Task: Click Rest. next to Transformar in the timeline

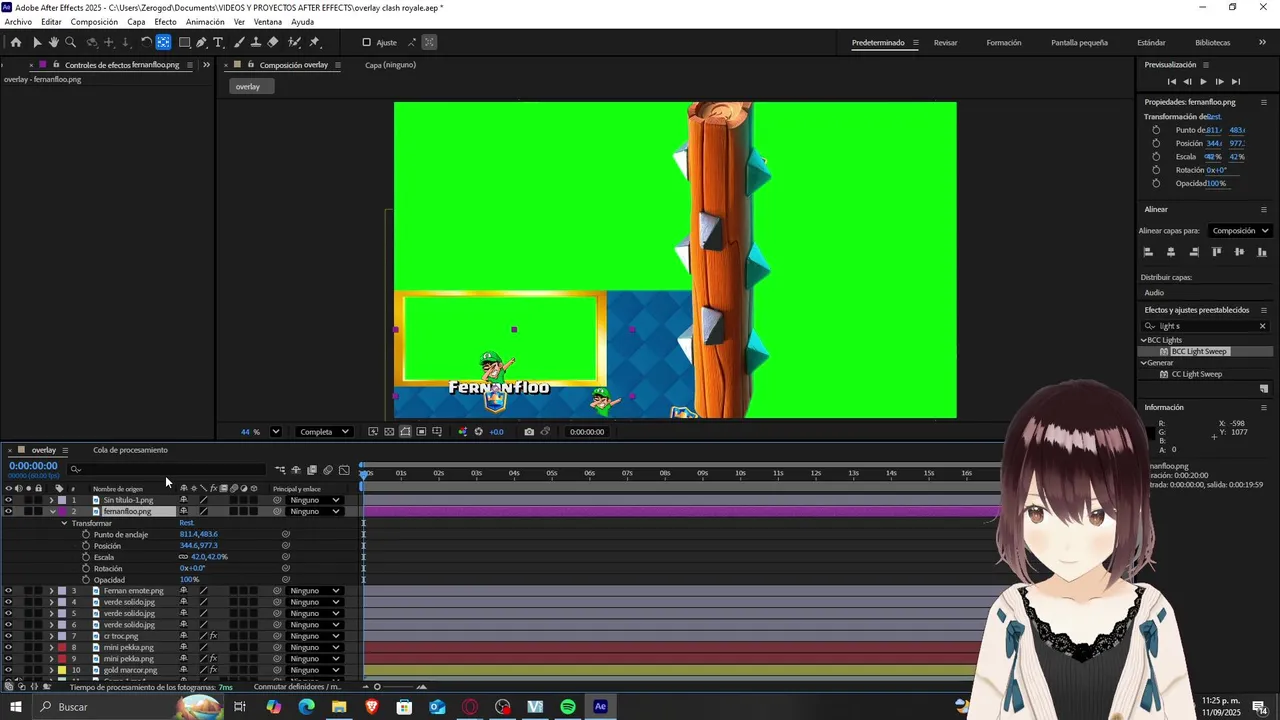Action: (x=187, y=523)
